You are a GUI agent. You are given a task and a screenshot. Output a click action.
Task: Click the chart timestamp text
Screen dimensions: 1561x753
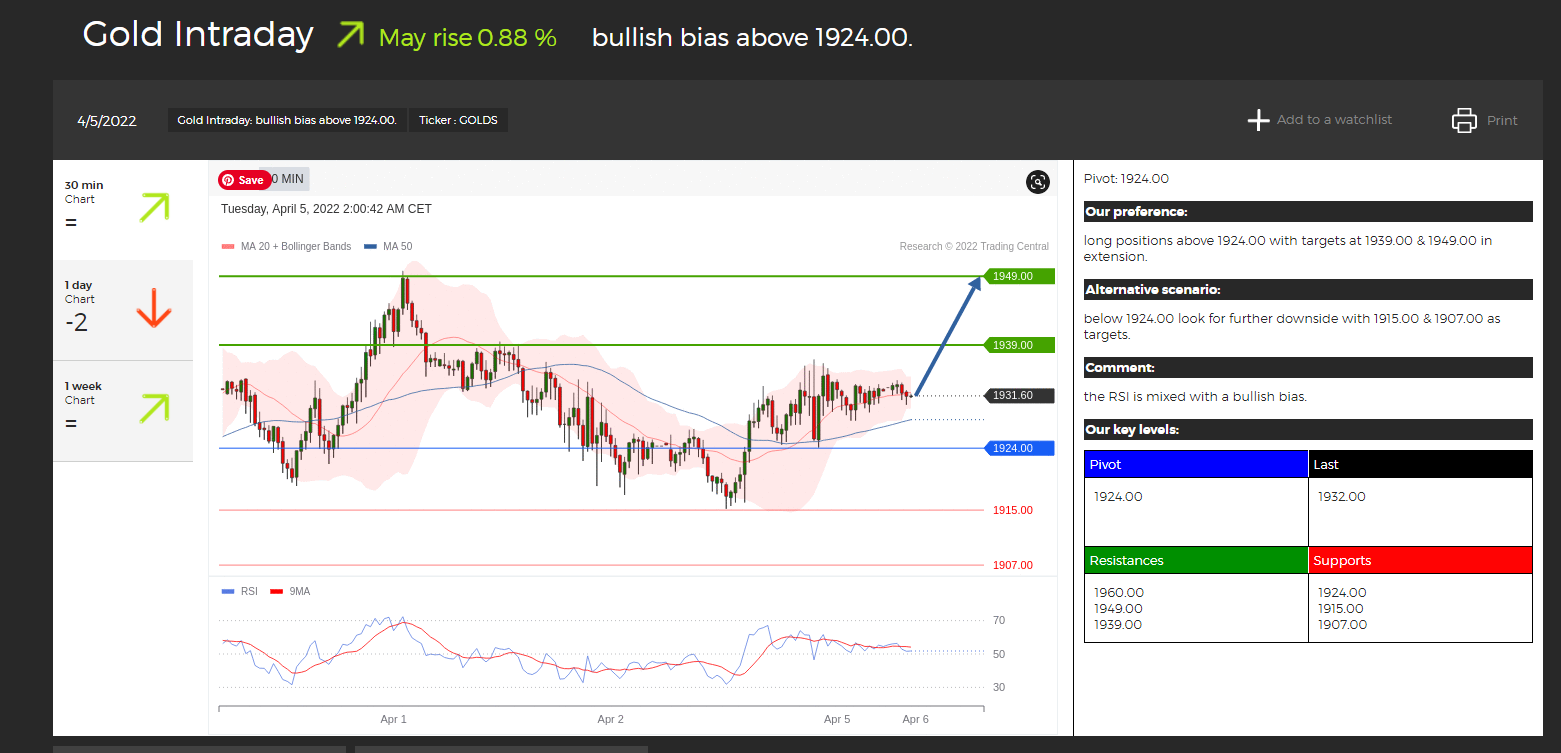coord(326,209)
